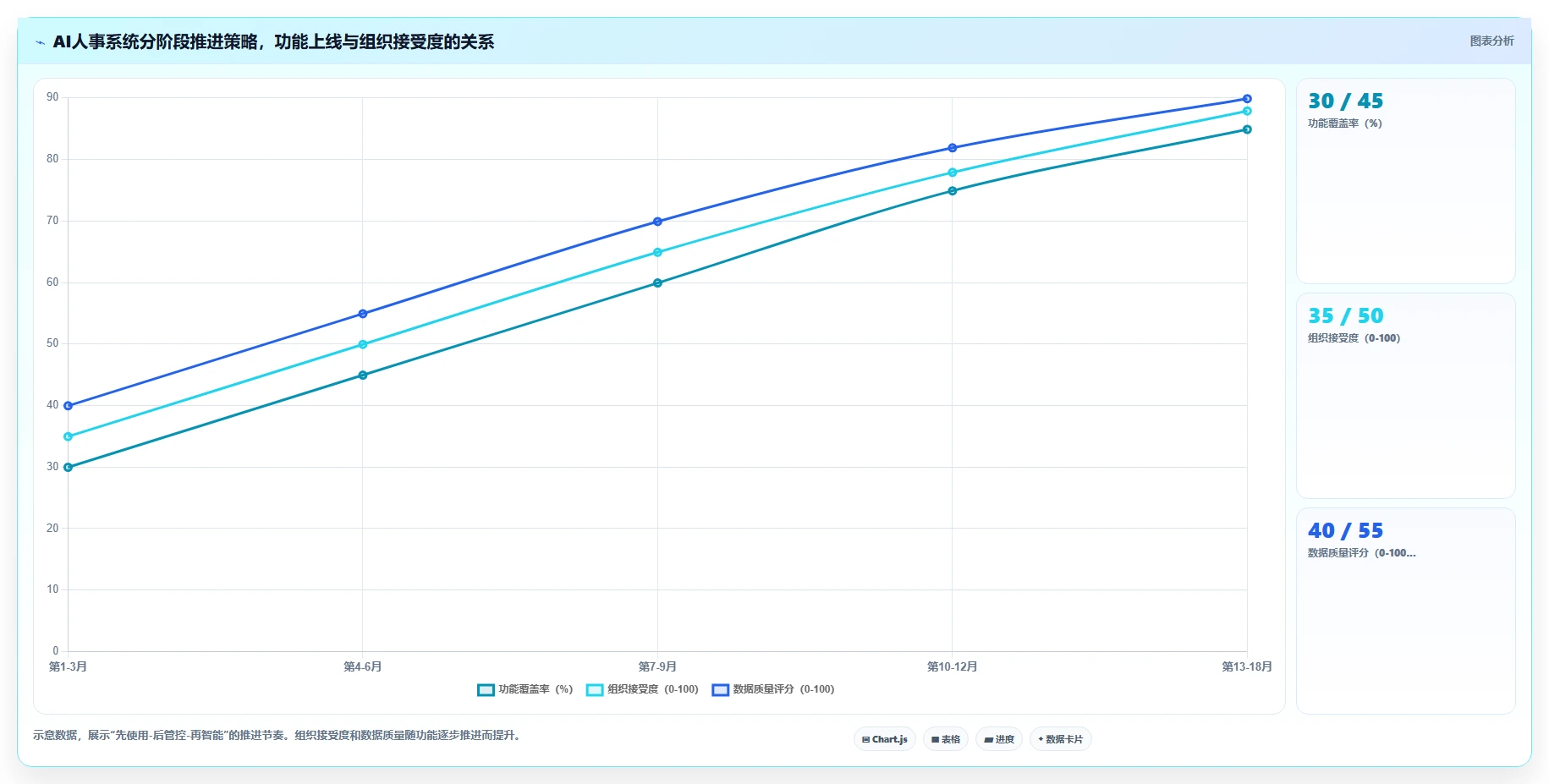Image resolution: width=1549 pixels, height=784 pixels.
Task: Toggle the 功能覆盖率 (%) legend series
Action: [525, 689]
